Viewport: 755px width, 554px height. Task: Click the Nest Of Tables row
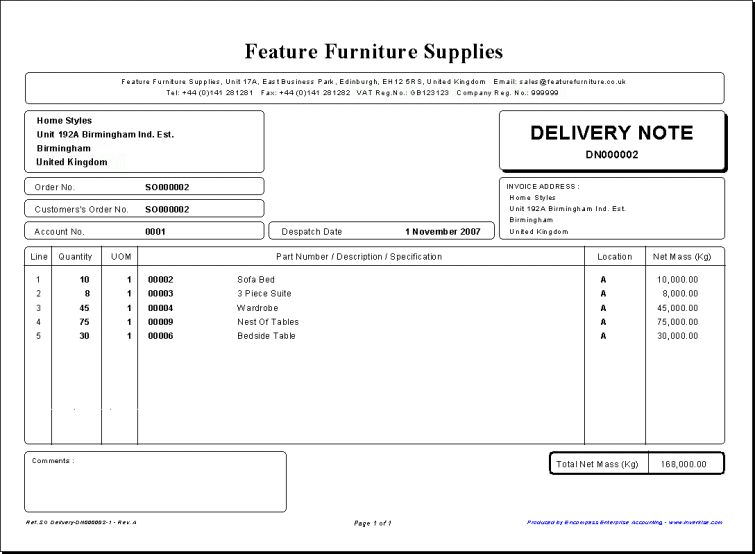click(267, 322)
